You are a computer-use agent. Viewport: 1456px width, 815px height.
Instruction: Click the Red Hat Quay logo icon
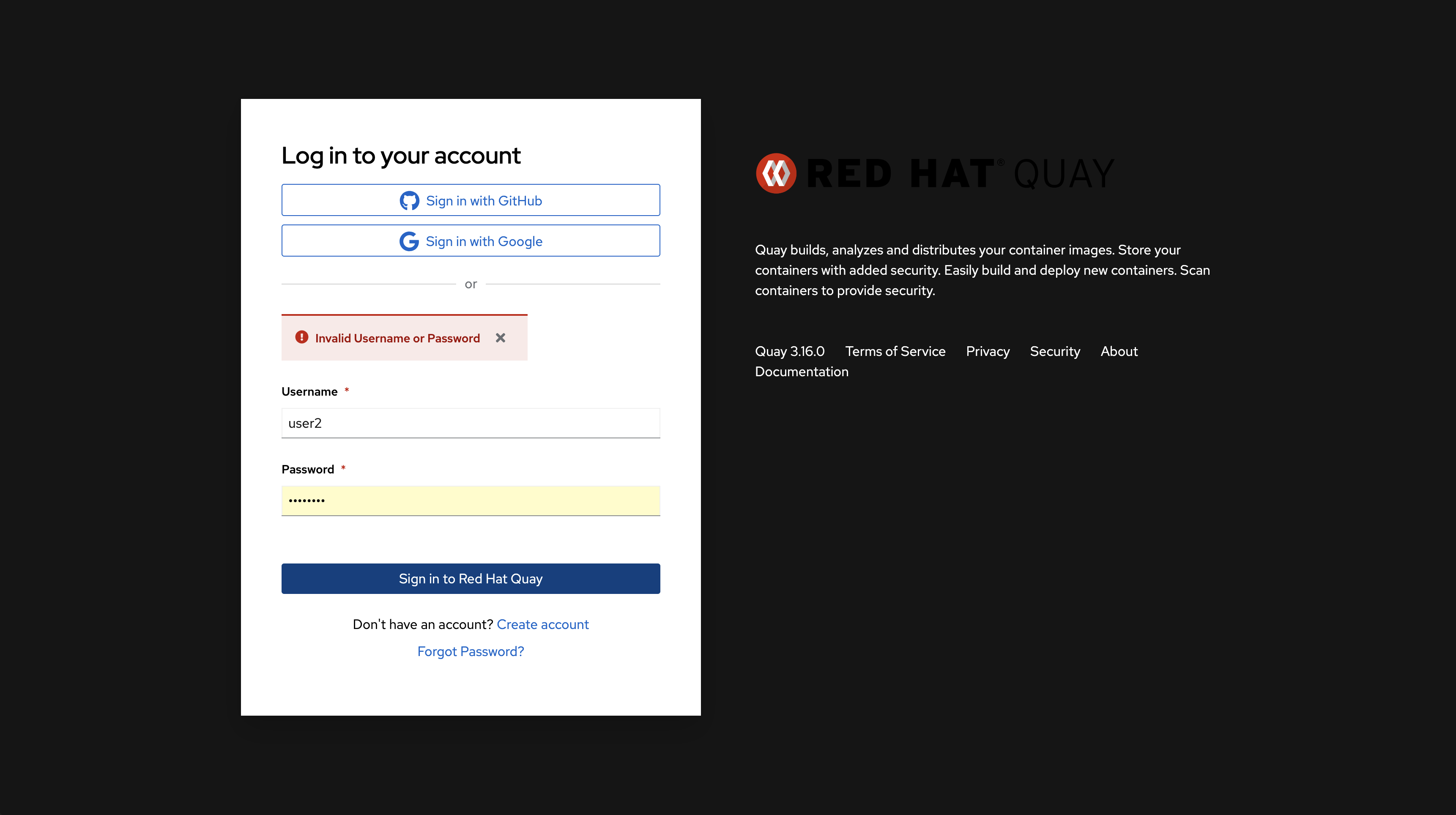776,173
